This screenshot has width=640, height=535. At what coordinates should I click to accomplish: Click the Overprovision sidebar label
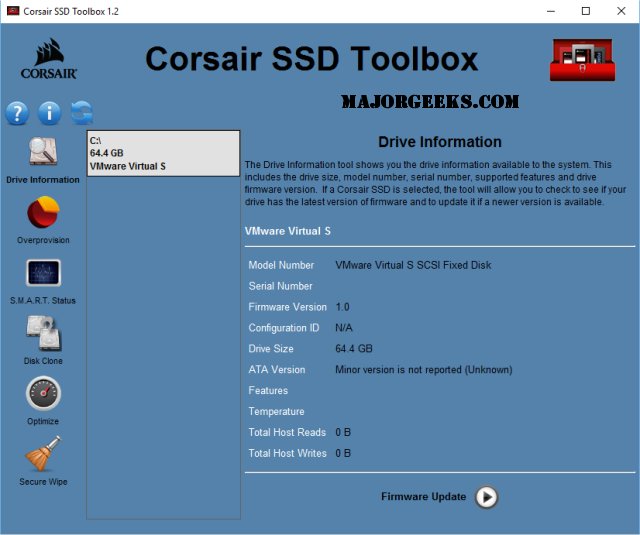point(43,240)
